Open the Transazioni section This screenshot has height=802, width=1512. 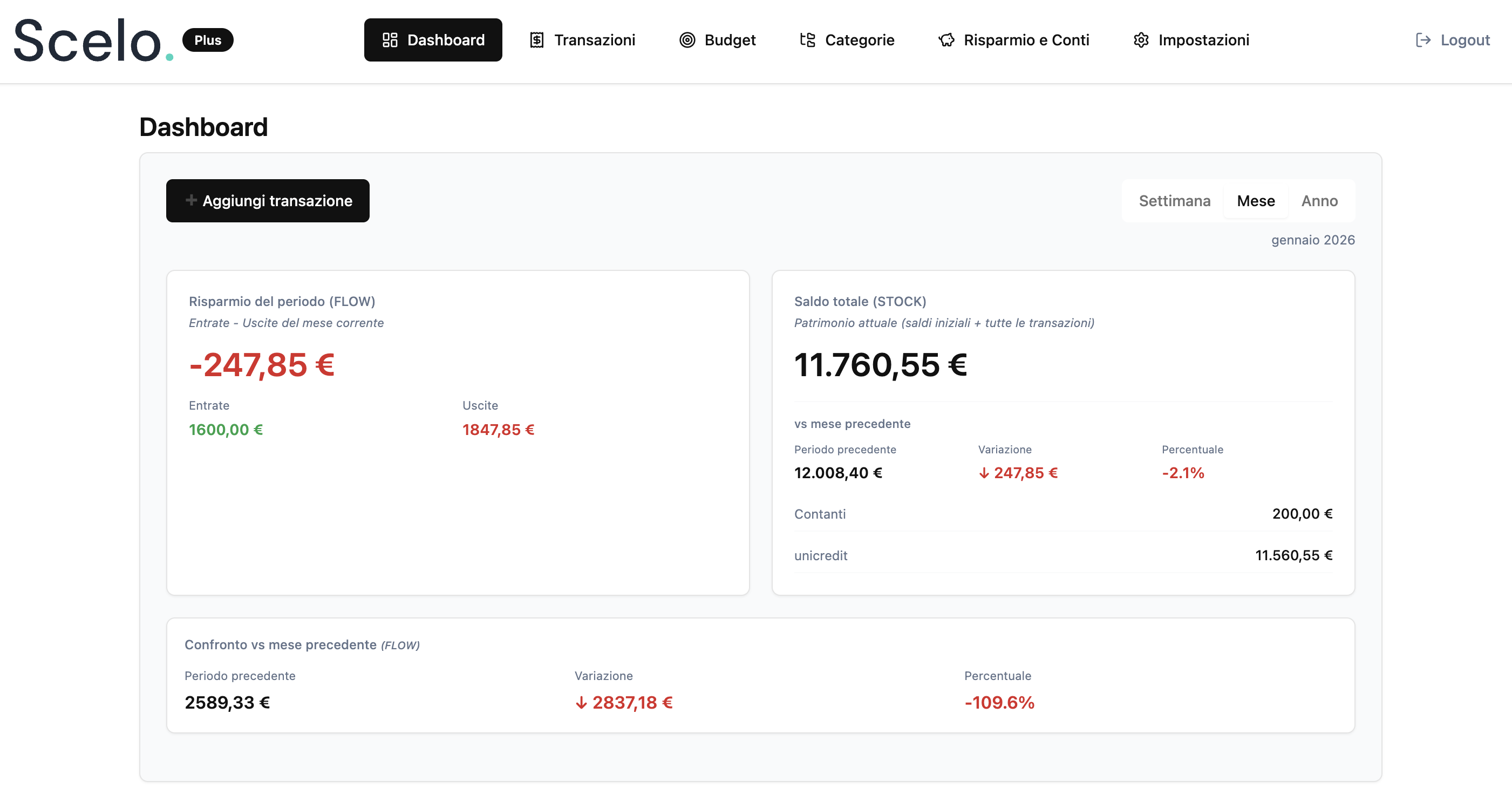[595, 40]
